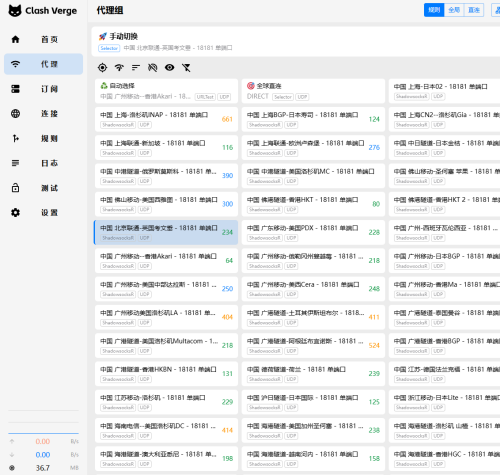Click the Clash Verge cat logo
The height and width of the screenshot is (475, 500).
click(x=15, y=11)
